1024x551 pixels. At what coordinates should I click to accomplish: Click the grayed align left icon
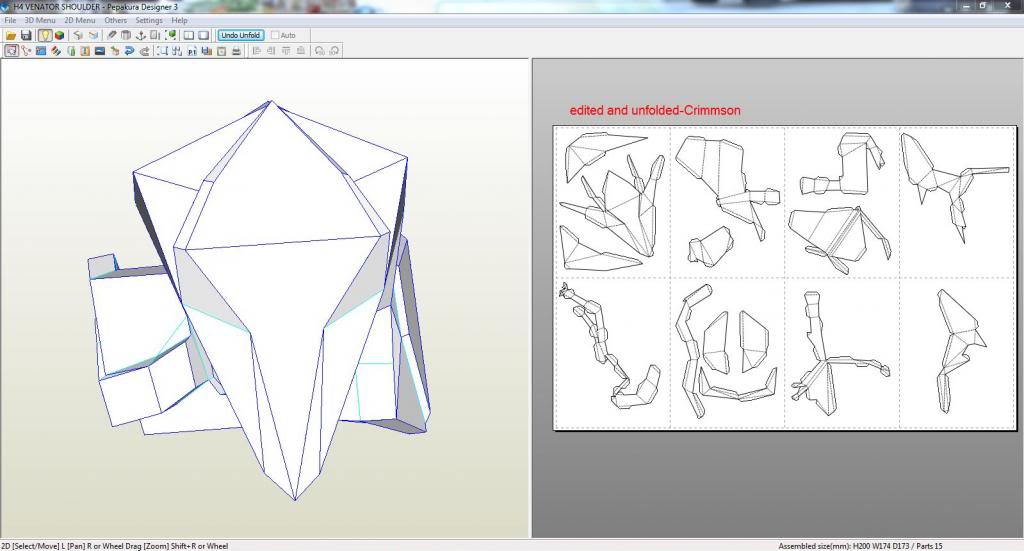coord(256,51)
